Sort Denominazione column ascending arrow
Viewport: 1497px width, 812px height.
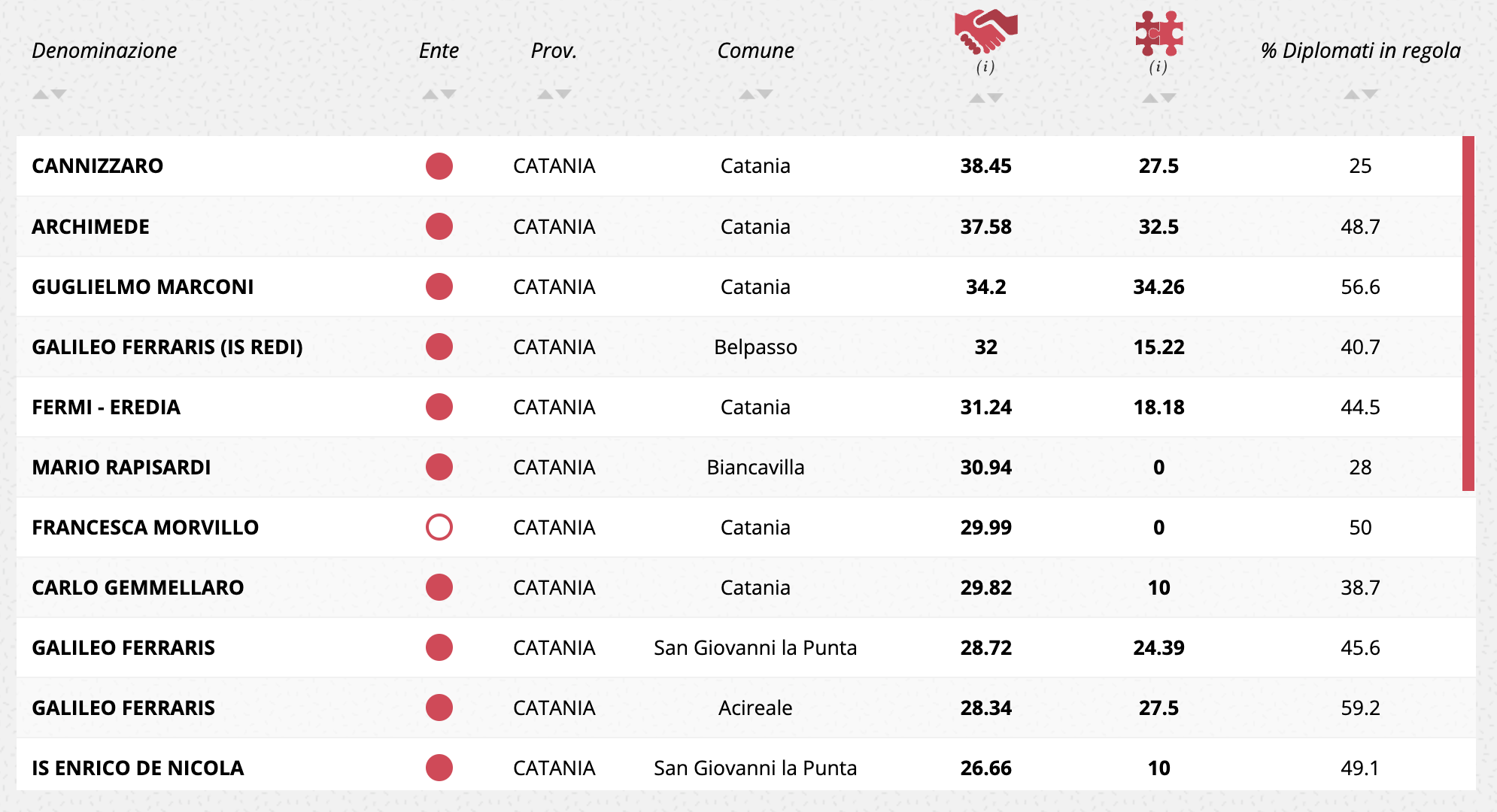point(41,95)
